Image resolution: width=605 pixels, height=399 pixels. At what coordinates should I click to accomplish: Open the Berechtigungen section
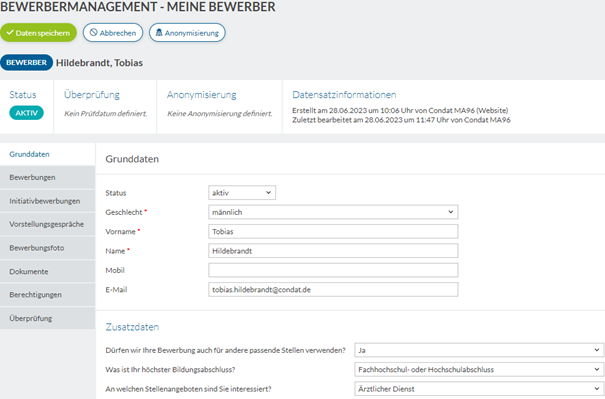pyautogui.click(x=47, y=295)
